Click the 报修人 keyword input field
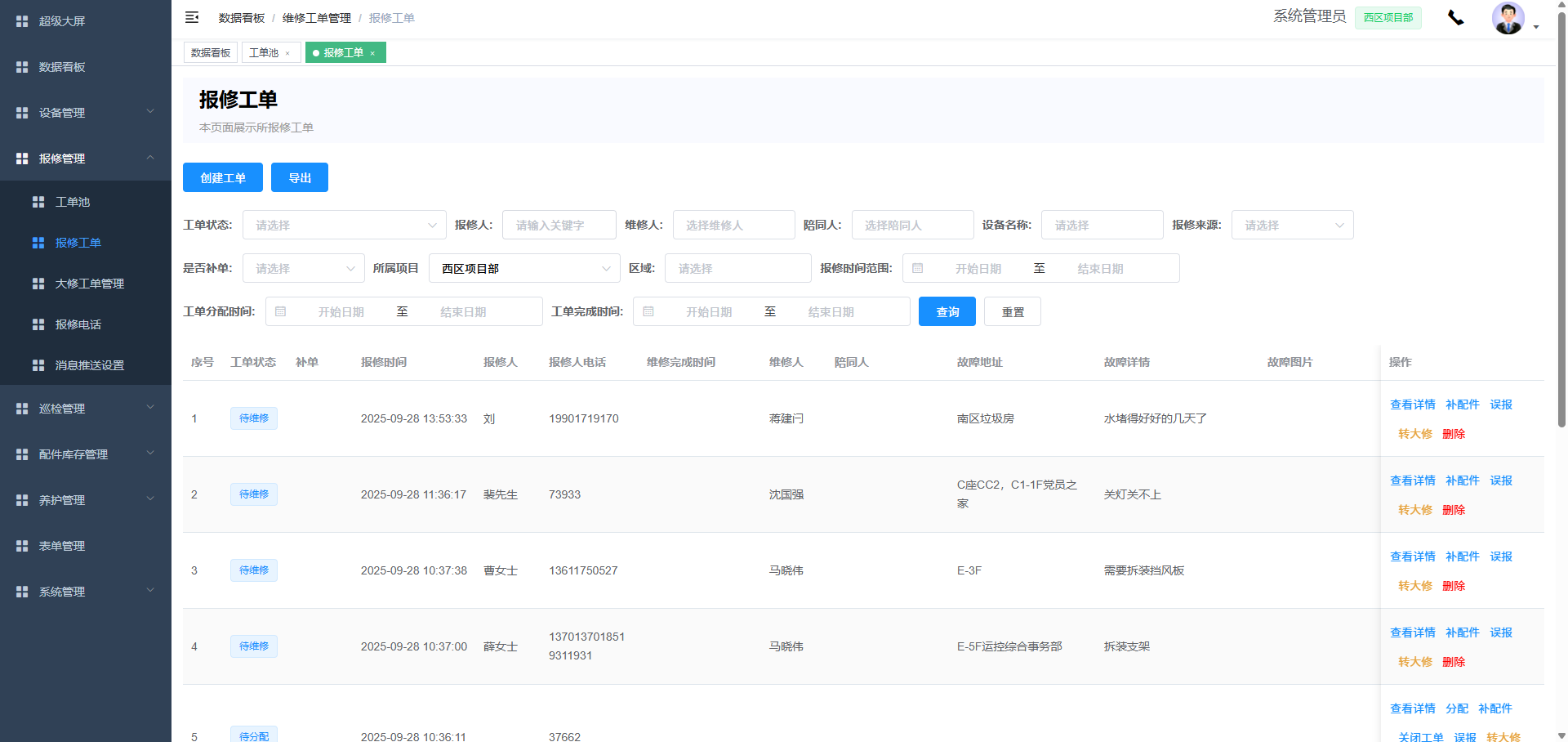This screenshot has width=1568, height=742. (x=559, y=225)
